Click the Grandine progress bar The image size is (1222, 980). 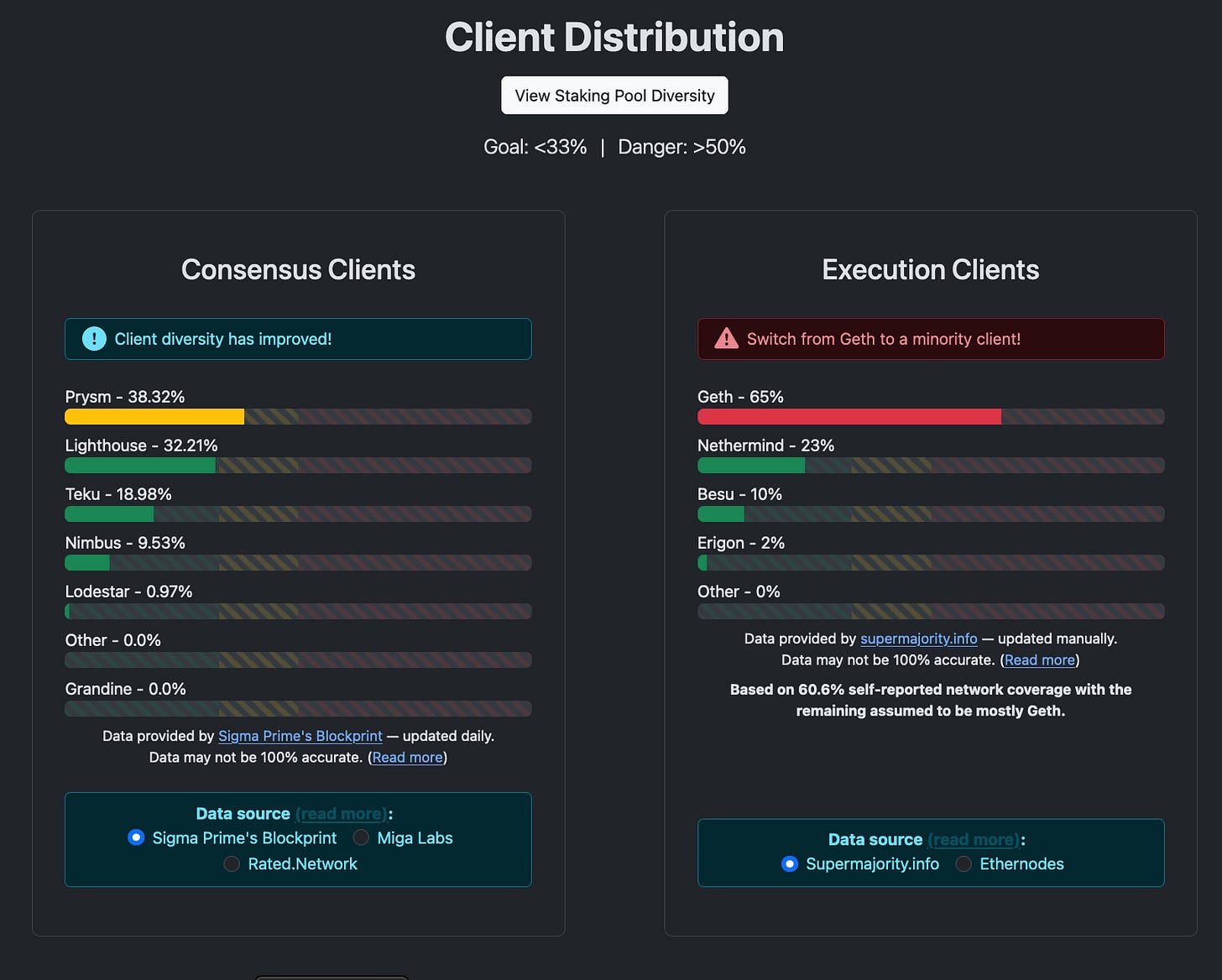(298, 708)
